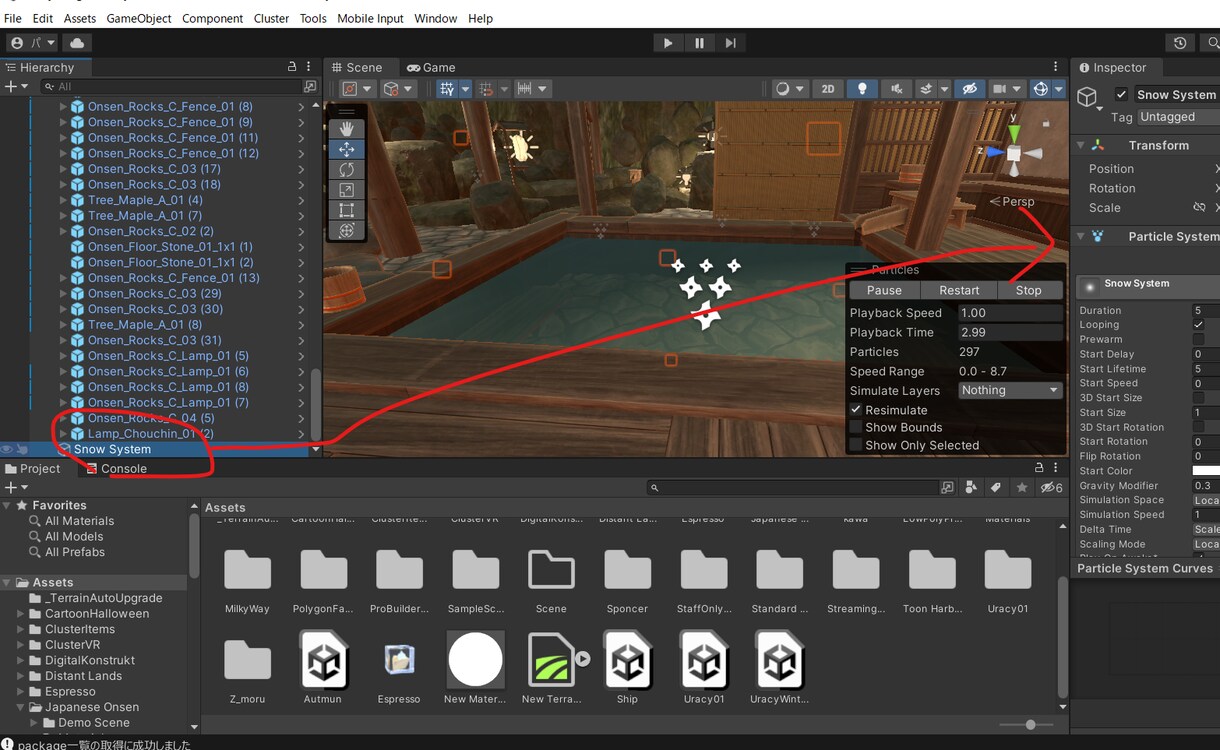Screen dimensions: 1220x750
Task: Click the cloud services icon
Action: (77, 43)
